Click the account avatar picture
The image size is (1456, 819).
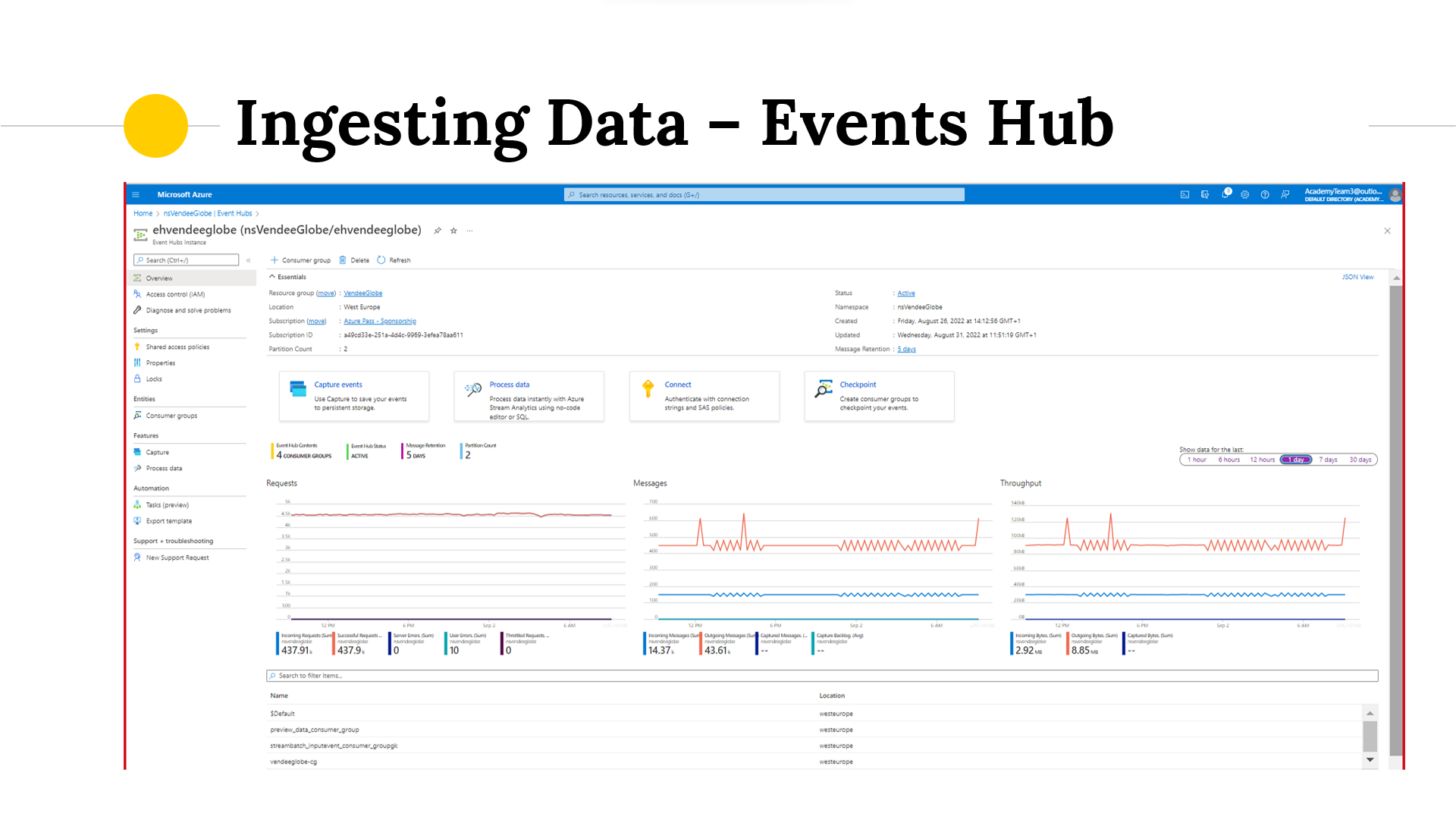click(1395, 195)
